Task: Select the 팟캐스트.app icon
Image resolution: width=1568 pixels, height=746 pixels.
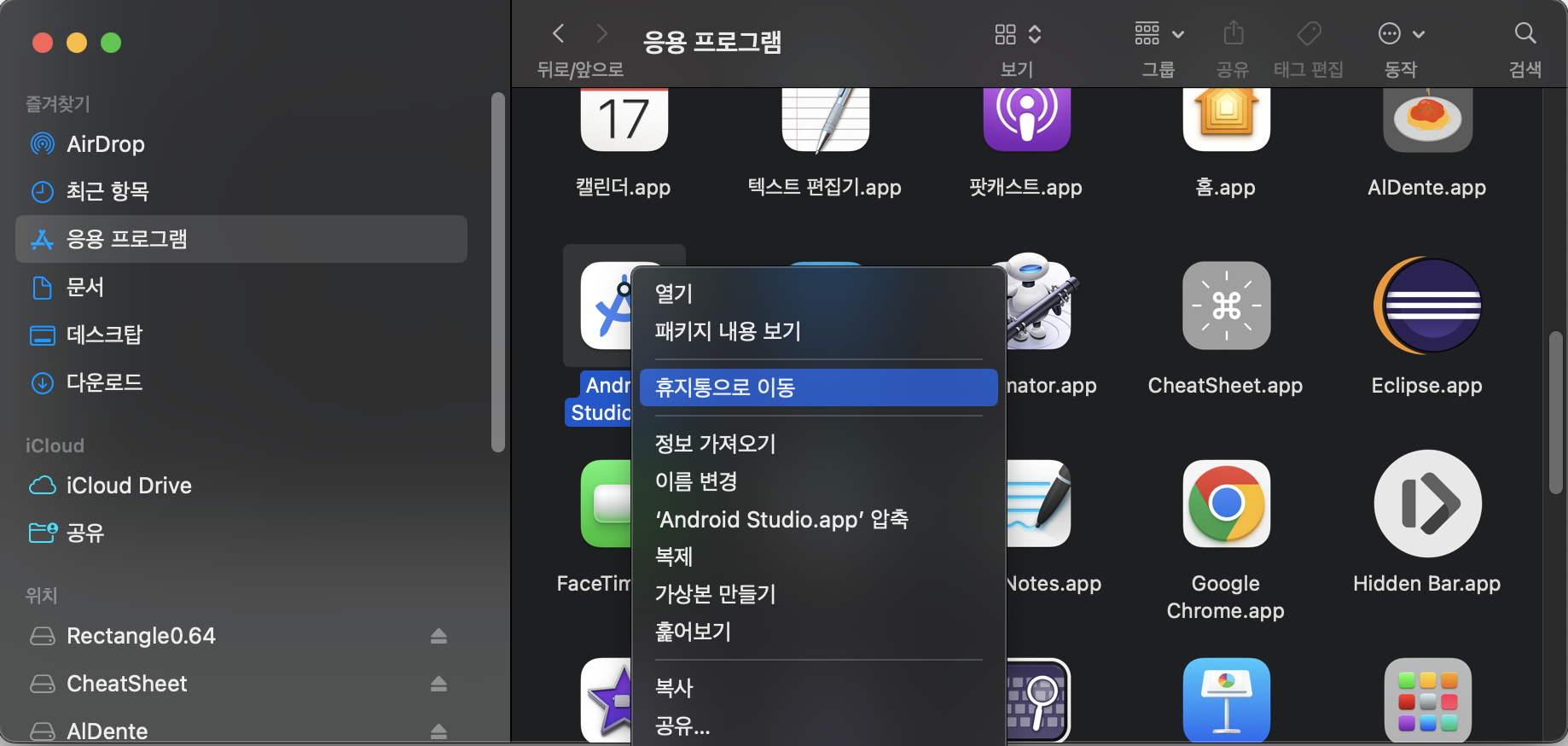Action: pos(1027,119)
